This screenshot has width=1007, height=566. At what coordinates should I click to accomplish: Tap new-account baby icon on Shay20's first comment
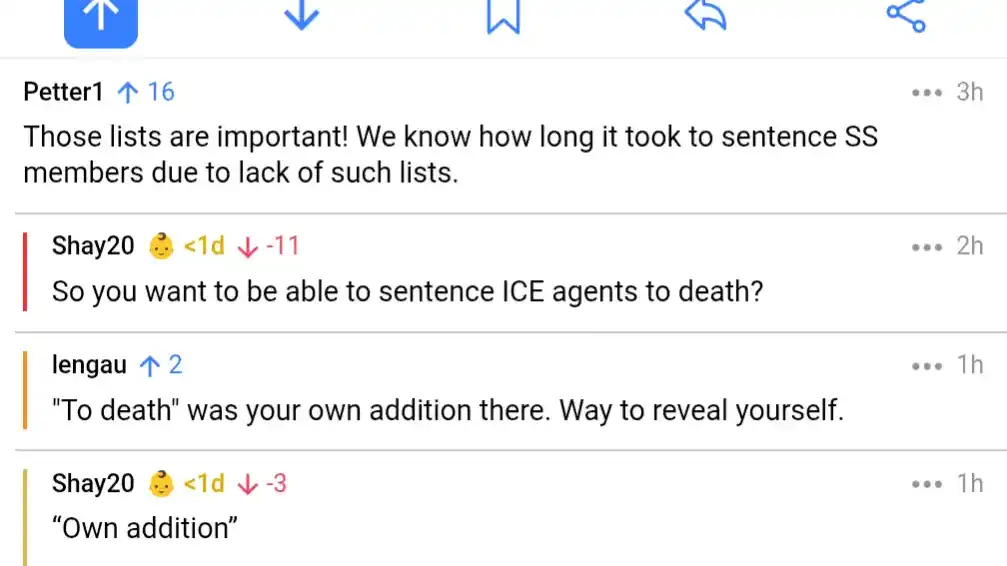(x=160, y=246)
